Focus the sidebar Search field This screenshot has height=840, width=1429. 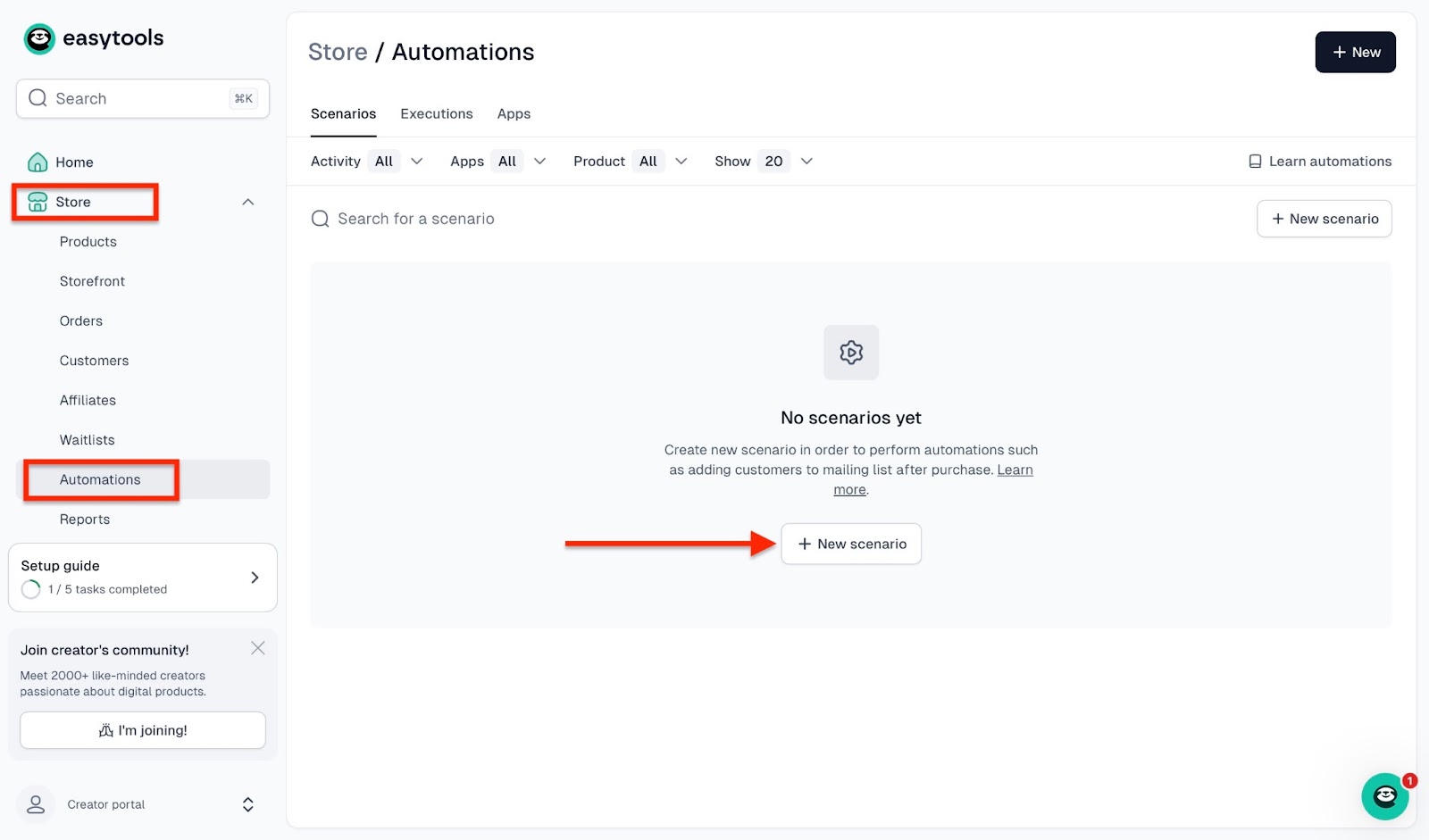pos(143,98)
